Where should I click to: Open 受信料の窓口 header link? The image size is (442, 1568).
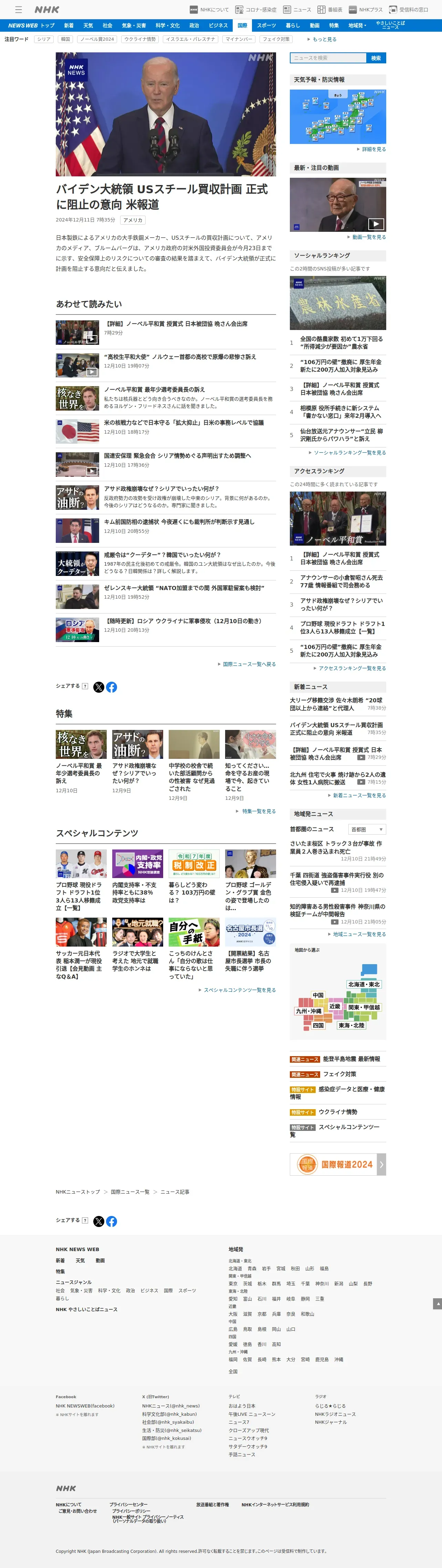coord(409,10)
